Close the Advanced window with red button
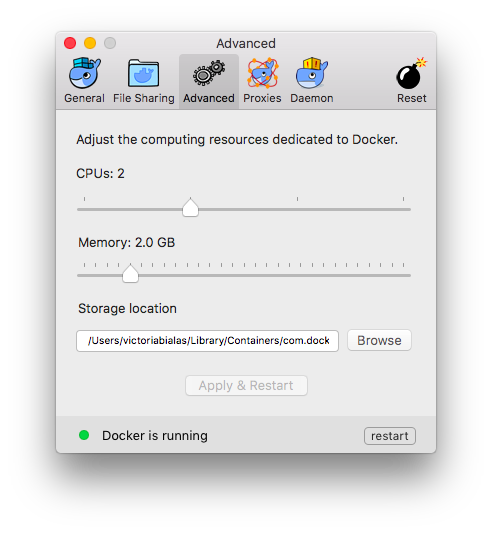The image size is (492, 533). pyautogui.click(x=70, y=43)
